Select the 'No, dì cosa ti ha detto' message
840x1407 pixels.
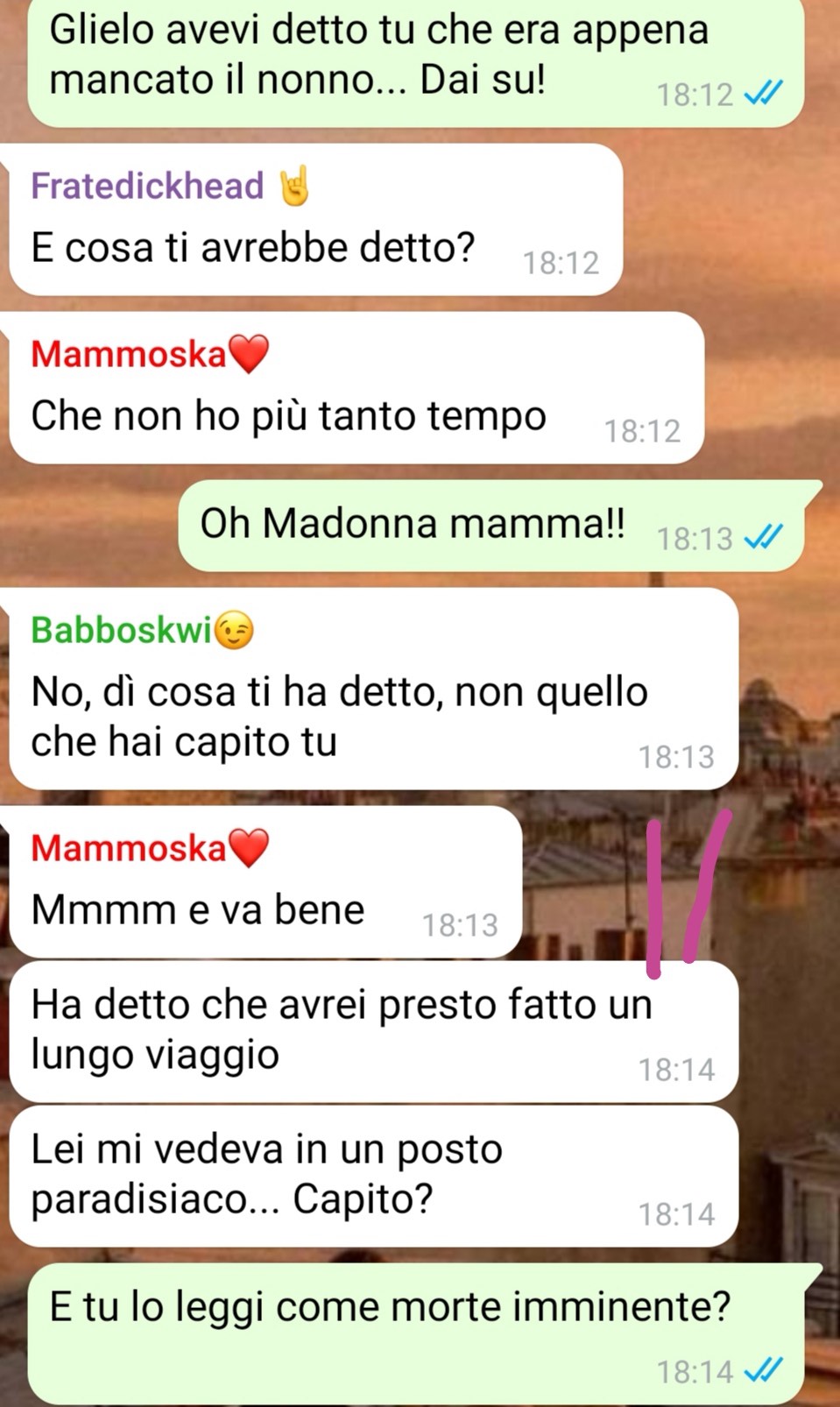373,689
